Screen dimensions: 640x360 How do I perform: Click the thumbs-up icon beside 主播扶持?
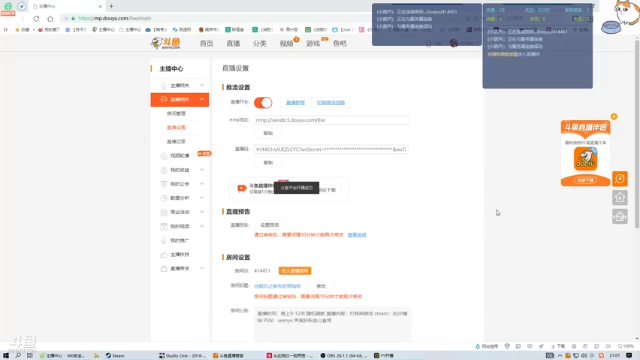click(x=164, y=255)
